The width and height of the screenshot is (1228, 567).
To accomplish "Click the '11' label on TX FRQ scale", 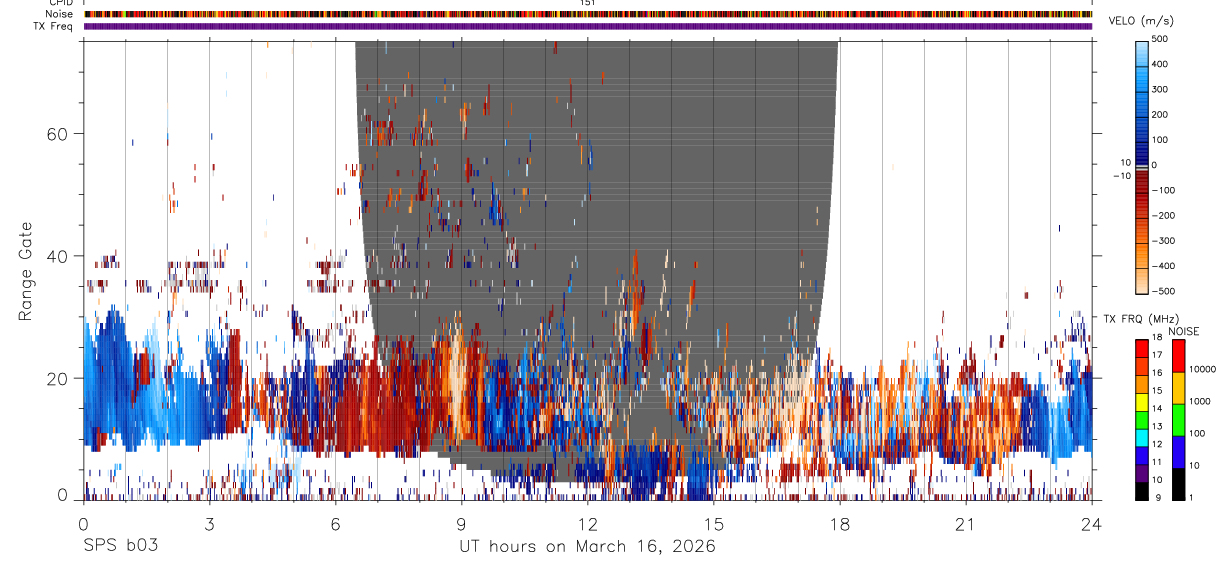I will pyautogui.click(x=1158, y=462).
